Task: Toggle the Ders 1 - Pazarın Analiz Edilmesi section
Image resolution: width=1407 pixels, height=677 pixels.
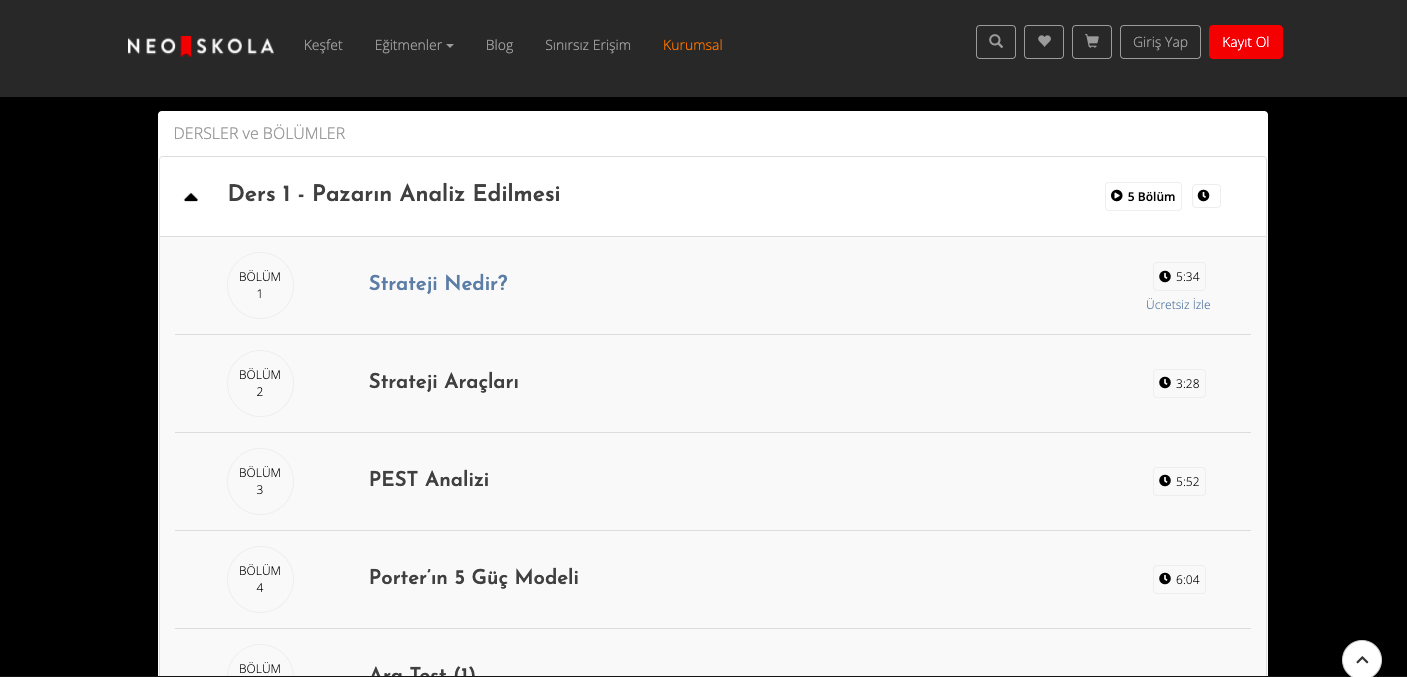Action: [394, 195]
